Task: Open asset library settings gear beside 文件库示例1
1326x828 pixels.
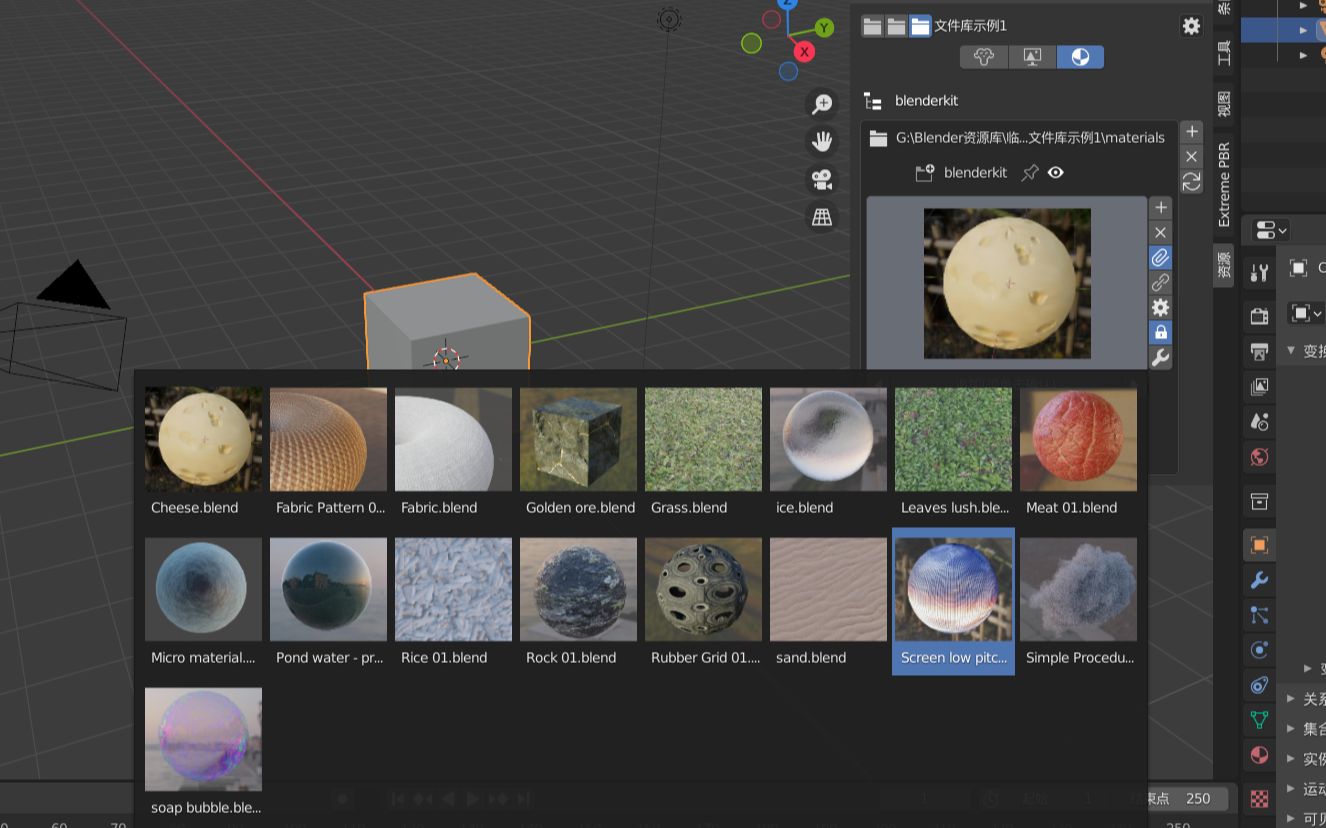Action: (x=1191, y=26)
